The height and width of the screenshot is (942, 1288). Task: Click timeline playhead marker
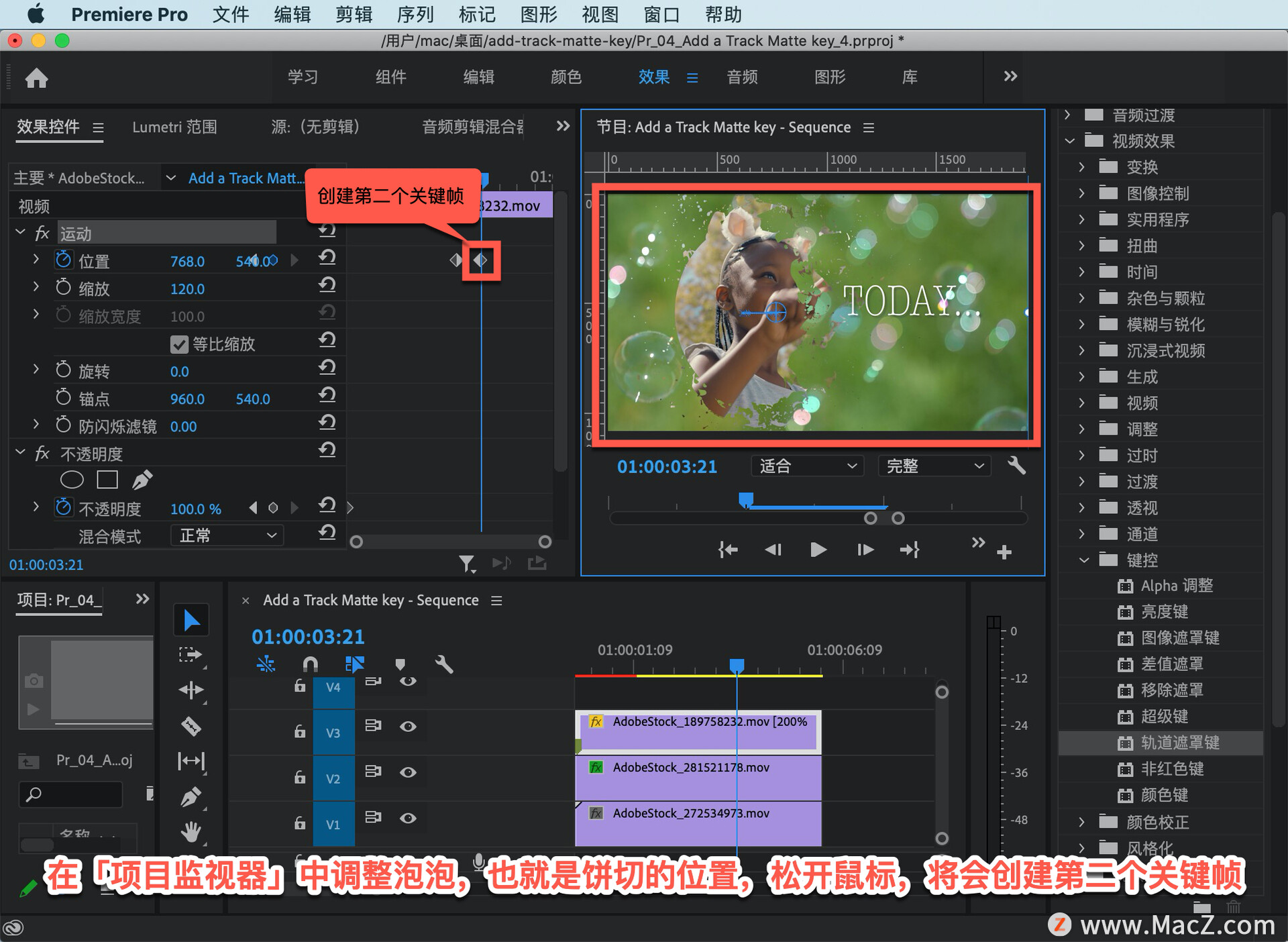pos(737,665)
